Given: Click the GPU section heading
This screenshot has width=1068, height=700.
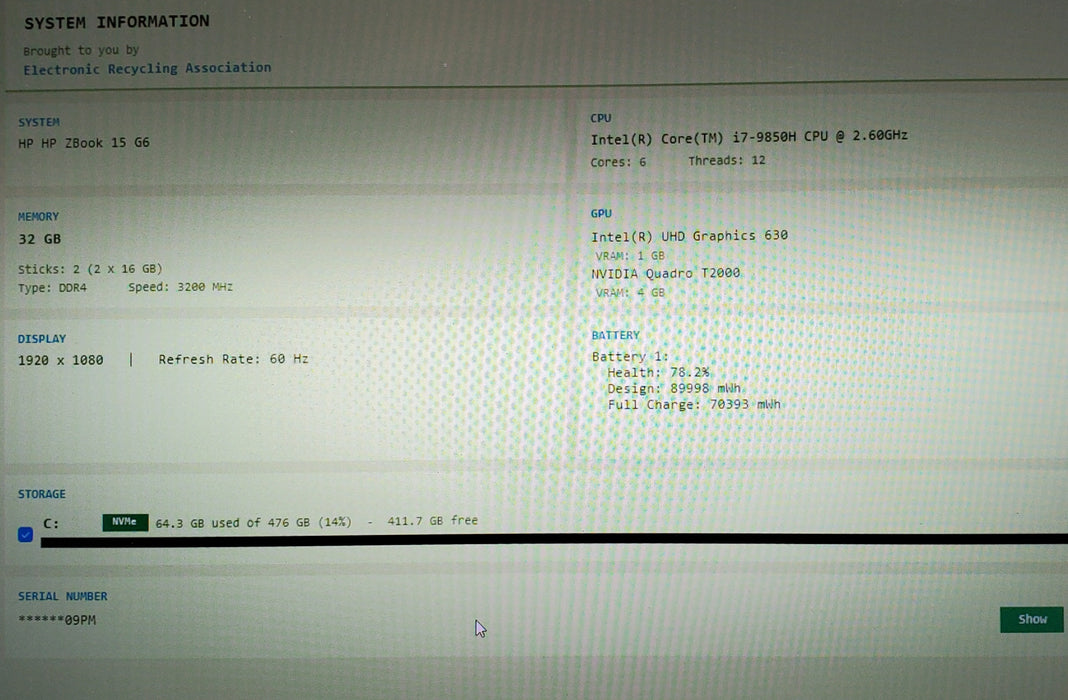Looking at the screenshot, I should pos(601,214).
